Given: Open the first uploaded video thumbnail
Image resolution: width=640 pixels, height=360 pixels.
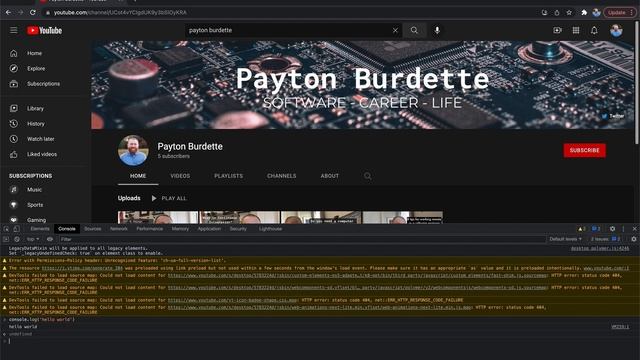Looking at the screenshot, I should tap(158, 217).
